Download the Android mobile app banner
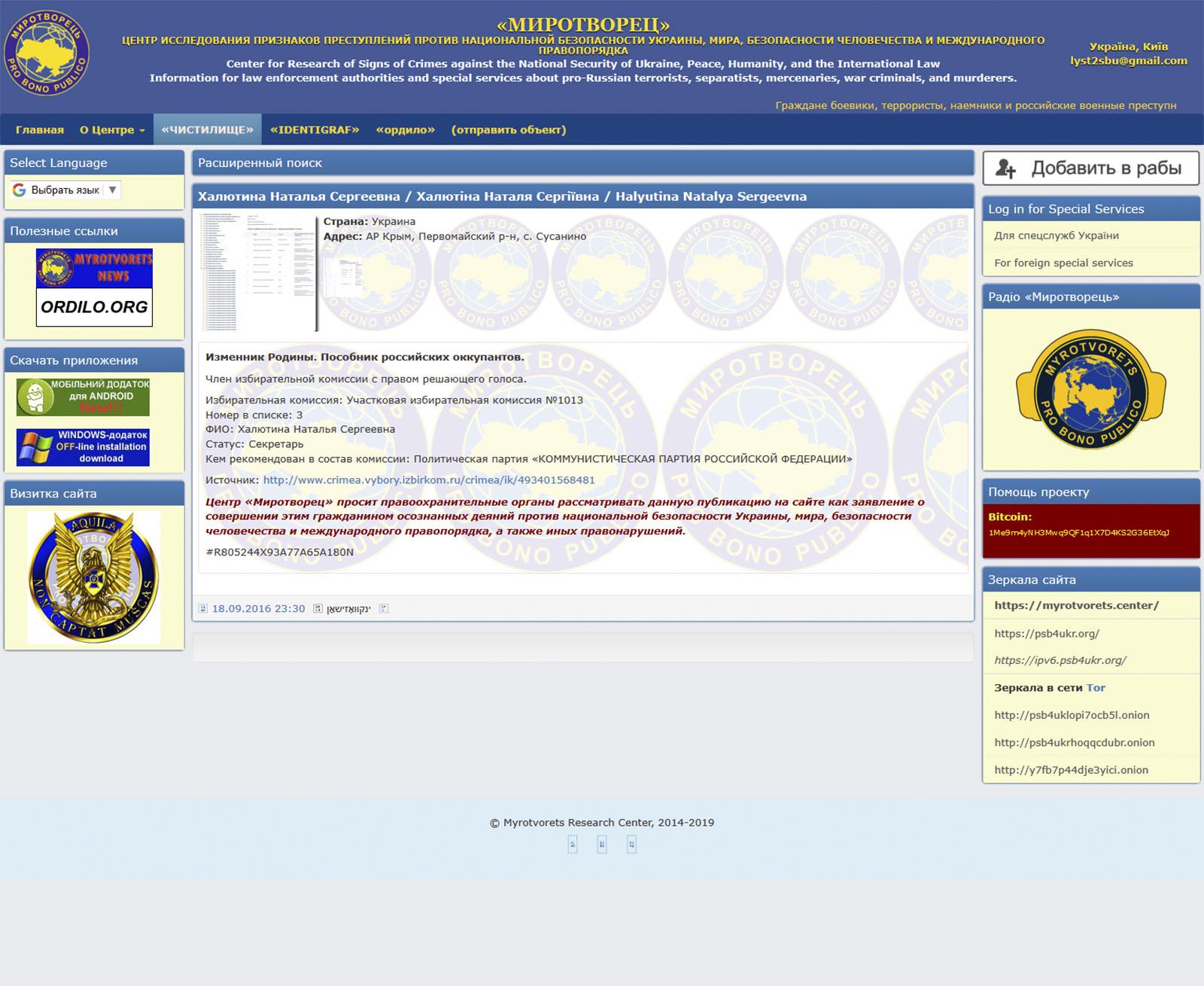This screenshot has width=1204, height=986. [83, 397]
